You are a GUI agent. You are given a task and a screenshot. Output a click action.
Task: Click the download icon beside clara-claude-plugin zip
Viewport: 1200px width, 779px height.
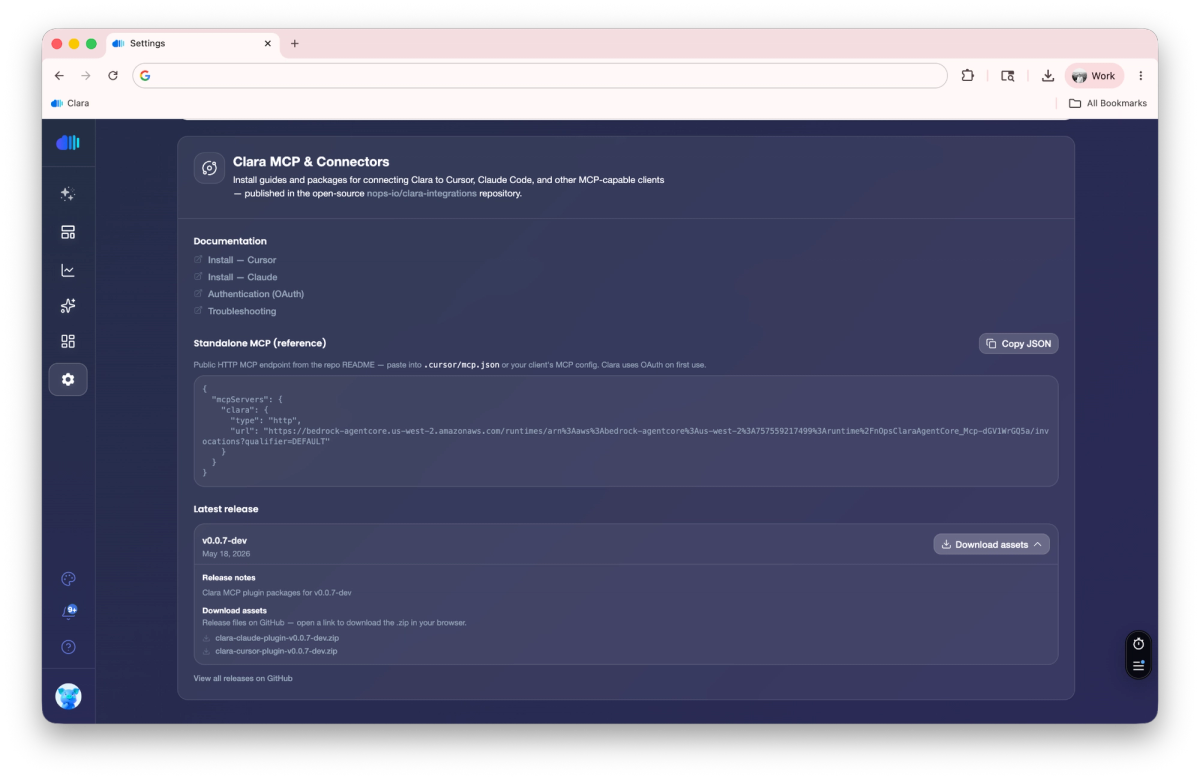(206, 637)
